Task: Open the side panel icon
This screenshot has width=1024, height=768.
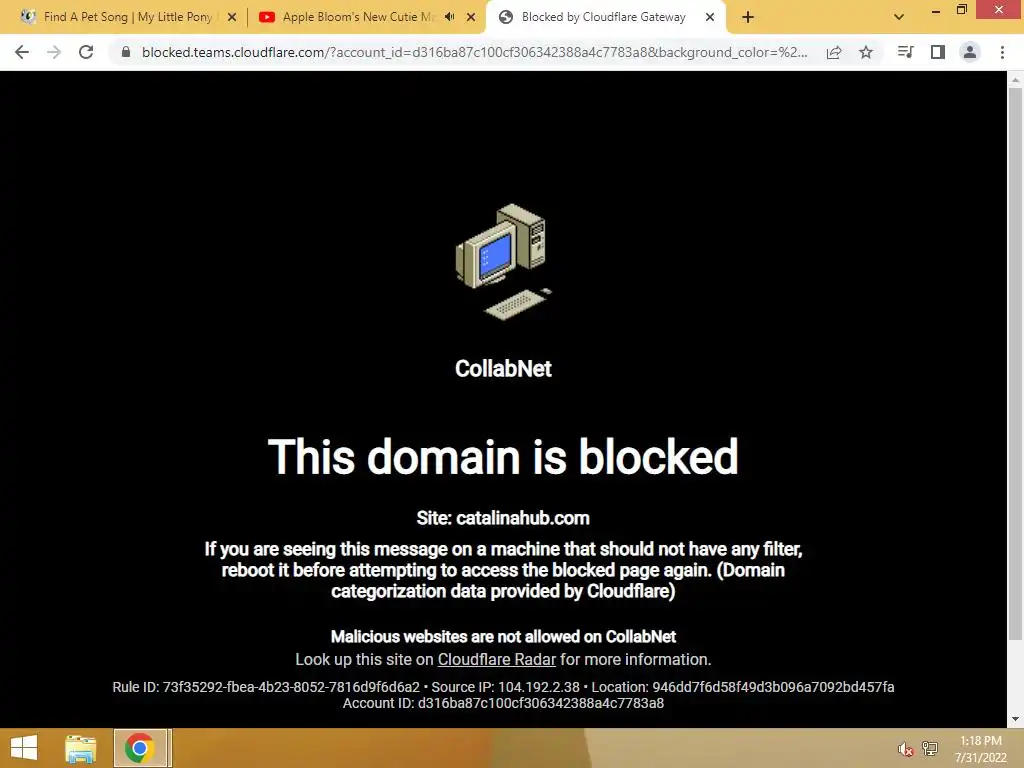Action: click(938, 52)
